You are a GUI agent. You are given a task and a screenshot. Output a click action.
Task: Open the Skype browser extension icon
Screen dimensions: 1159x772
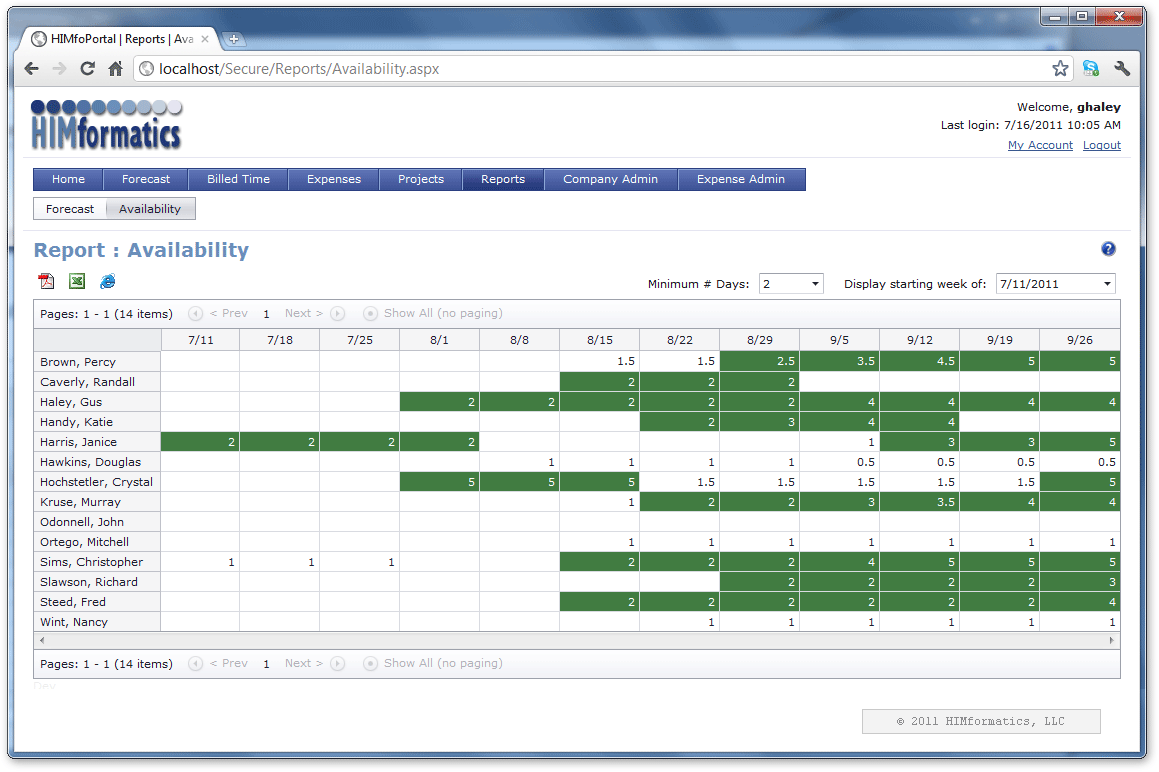point(1091,69)
